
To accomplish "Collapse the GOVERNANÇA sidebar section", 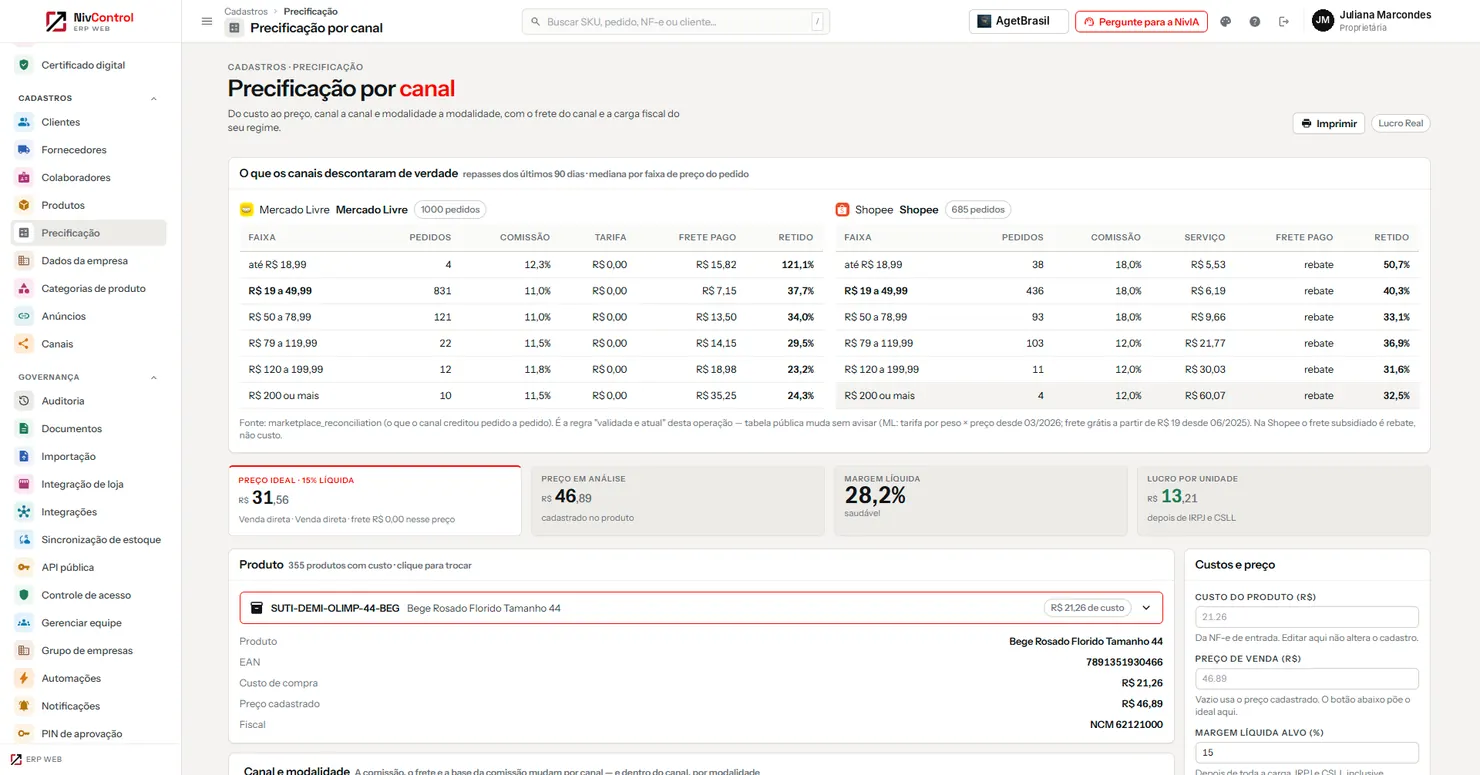I will point(153,378).
